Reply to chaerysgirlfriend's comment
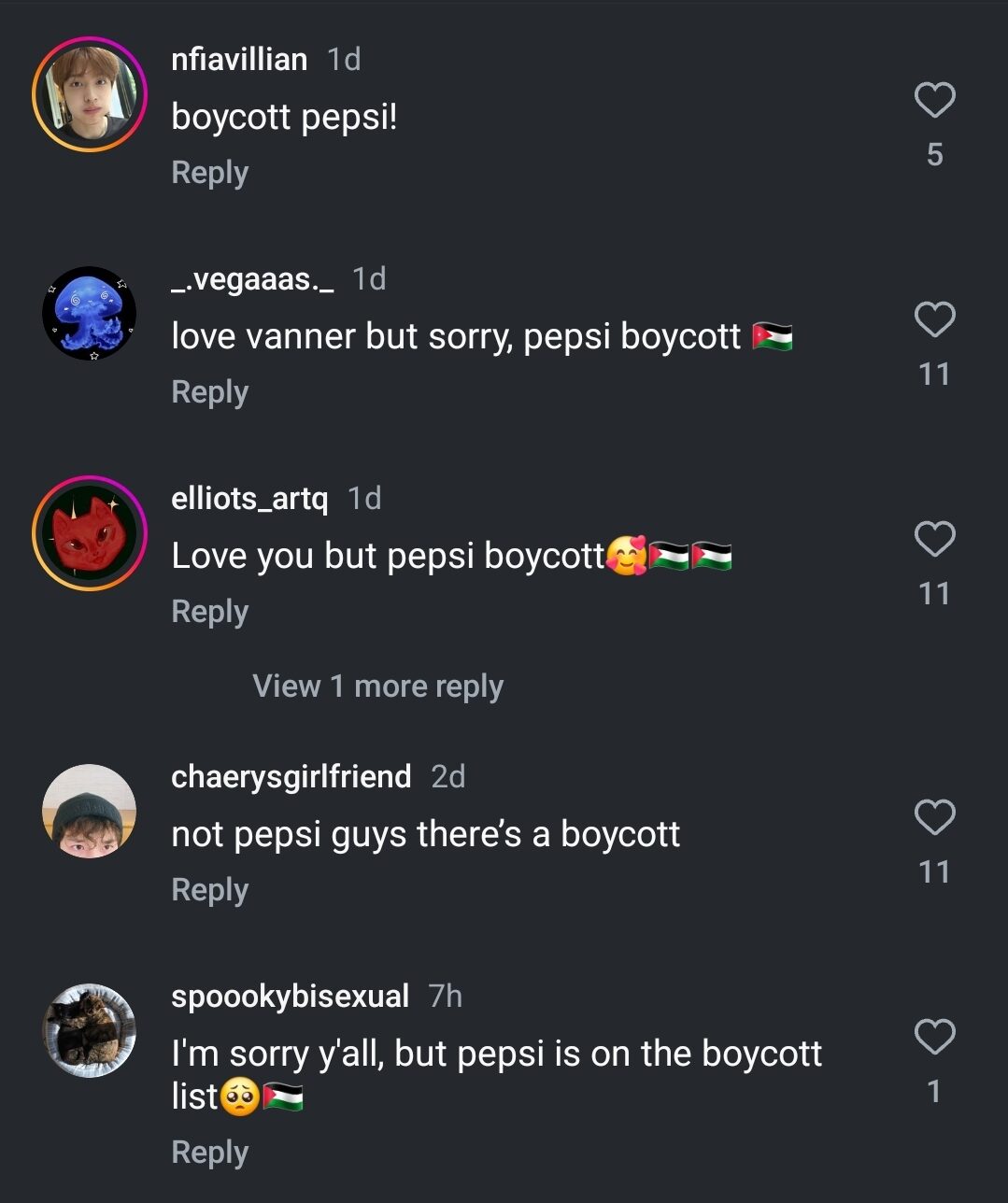Viewport: 1008px width, 1203px height. click(210, 890)
